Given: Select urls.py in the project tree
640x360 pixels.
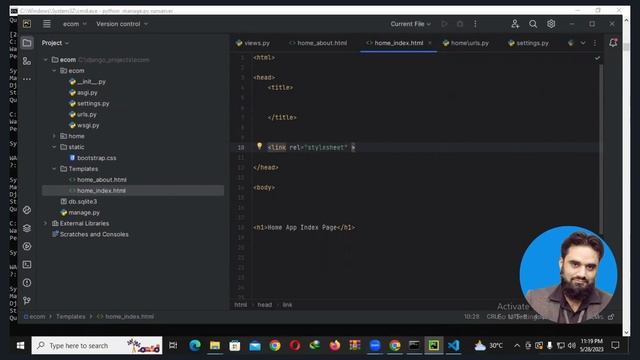Looking at the screenshot, I should coord(83,114).
